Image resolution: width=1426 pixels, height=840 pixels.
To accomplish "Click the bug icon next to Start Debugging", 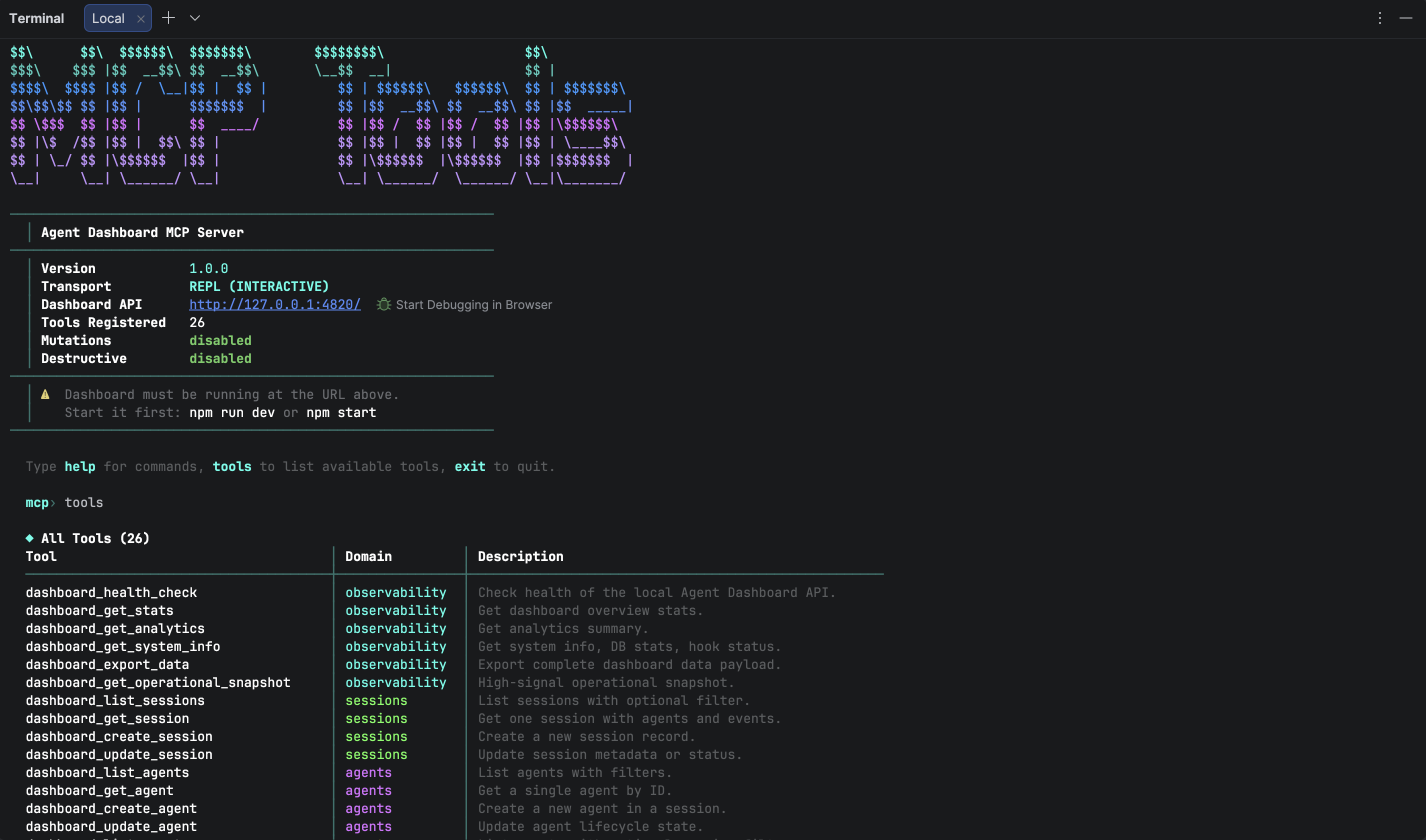I will [383, 304].
